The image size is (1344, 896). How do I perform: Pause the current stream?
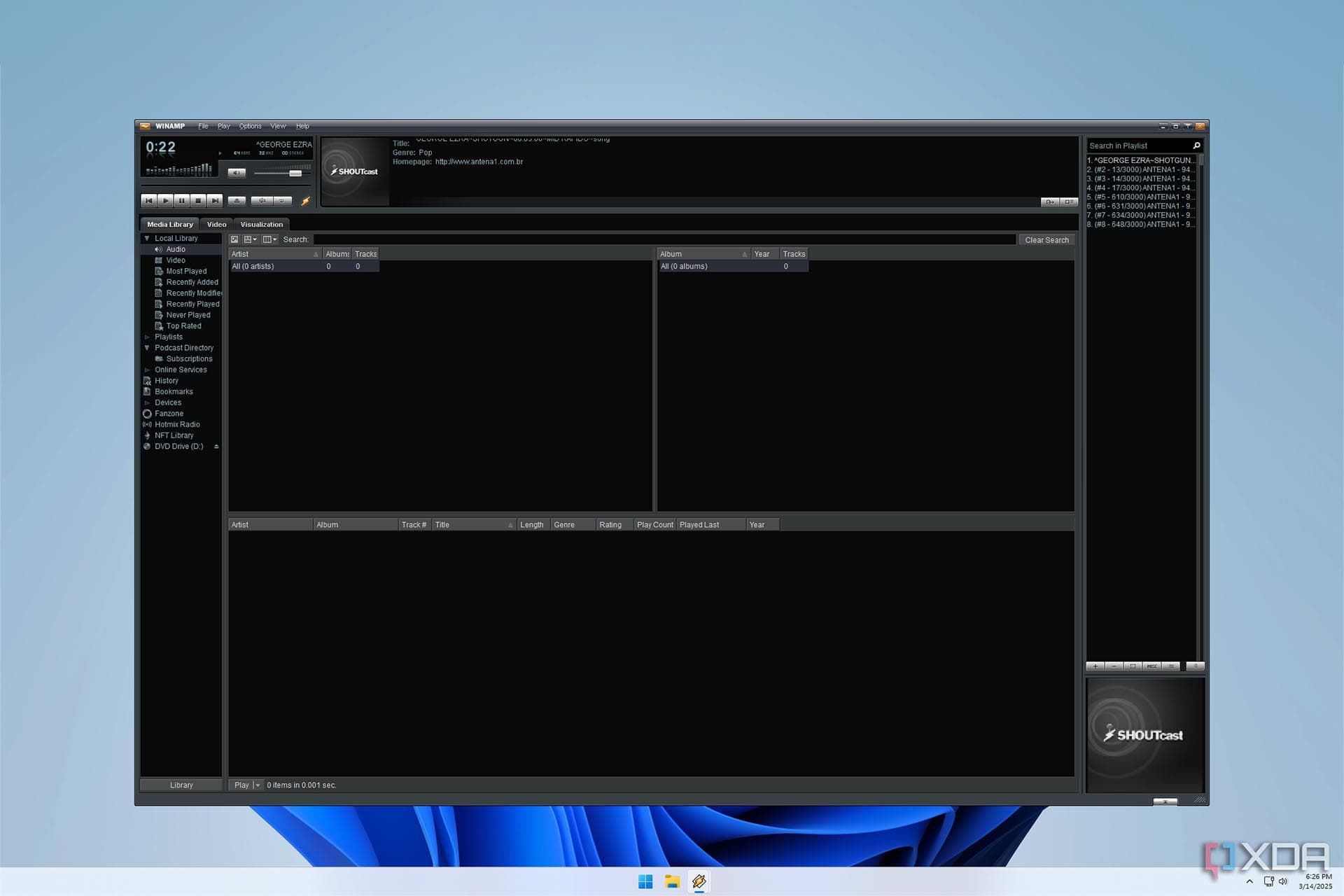[x=181, y=201]
